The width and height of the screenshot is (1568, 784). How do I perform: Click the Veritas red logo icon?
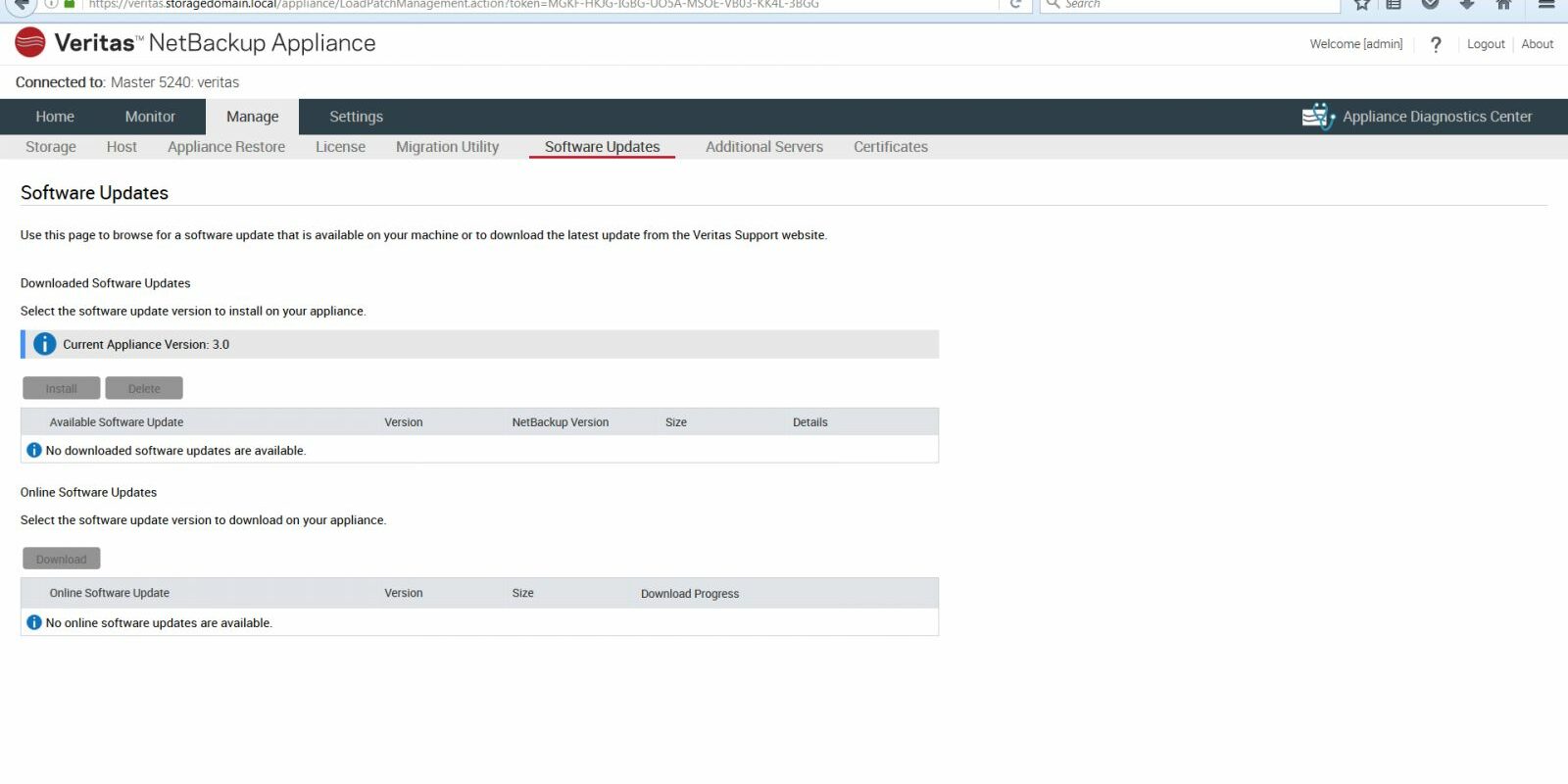click(30, 43)
